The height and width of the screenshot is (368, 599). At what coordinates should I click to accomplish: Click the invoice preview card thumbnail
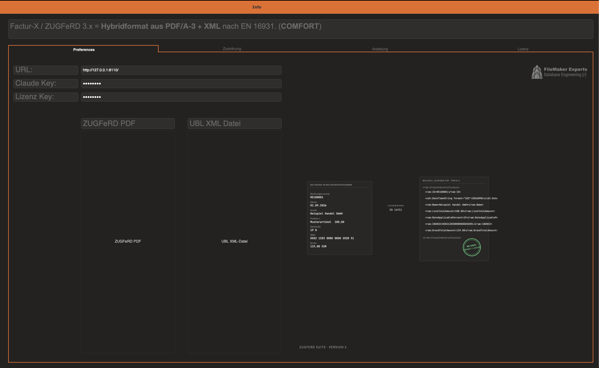340,218
